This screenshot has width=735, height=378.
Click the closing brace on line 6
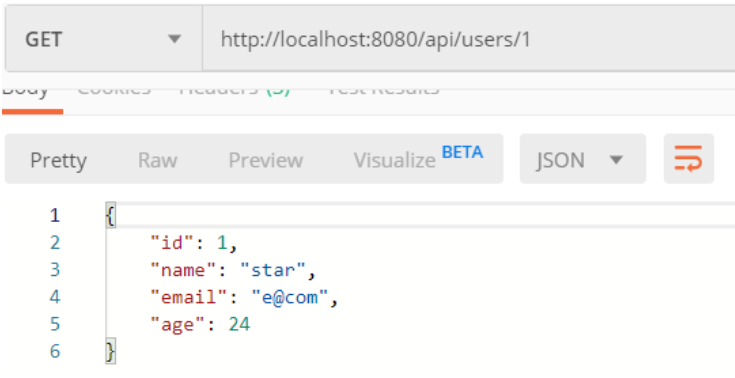click(x=110, y=351)
